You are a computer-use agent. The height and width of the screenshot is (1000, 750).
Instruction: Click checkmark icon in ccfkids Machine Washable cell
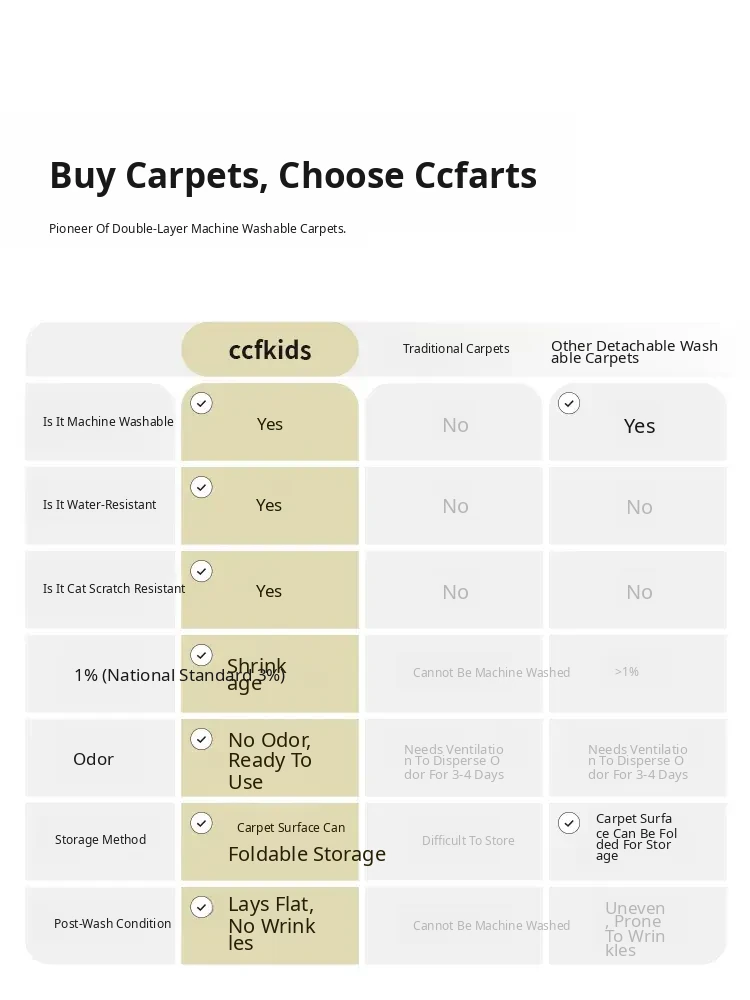202,403
